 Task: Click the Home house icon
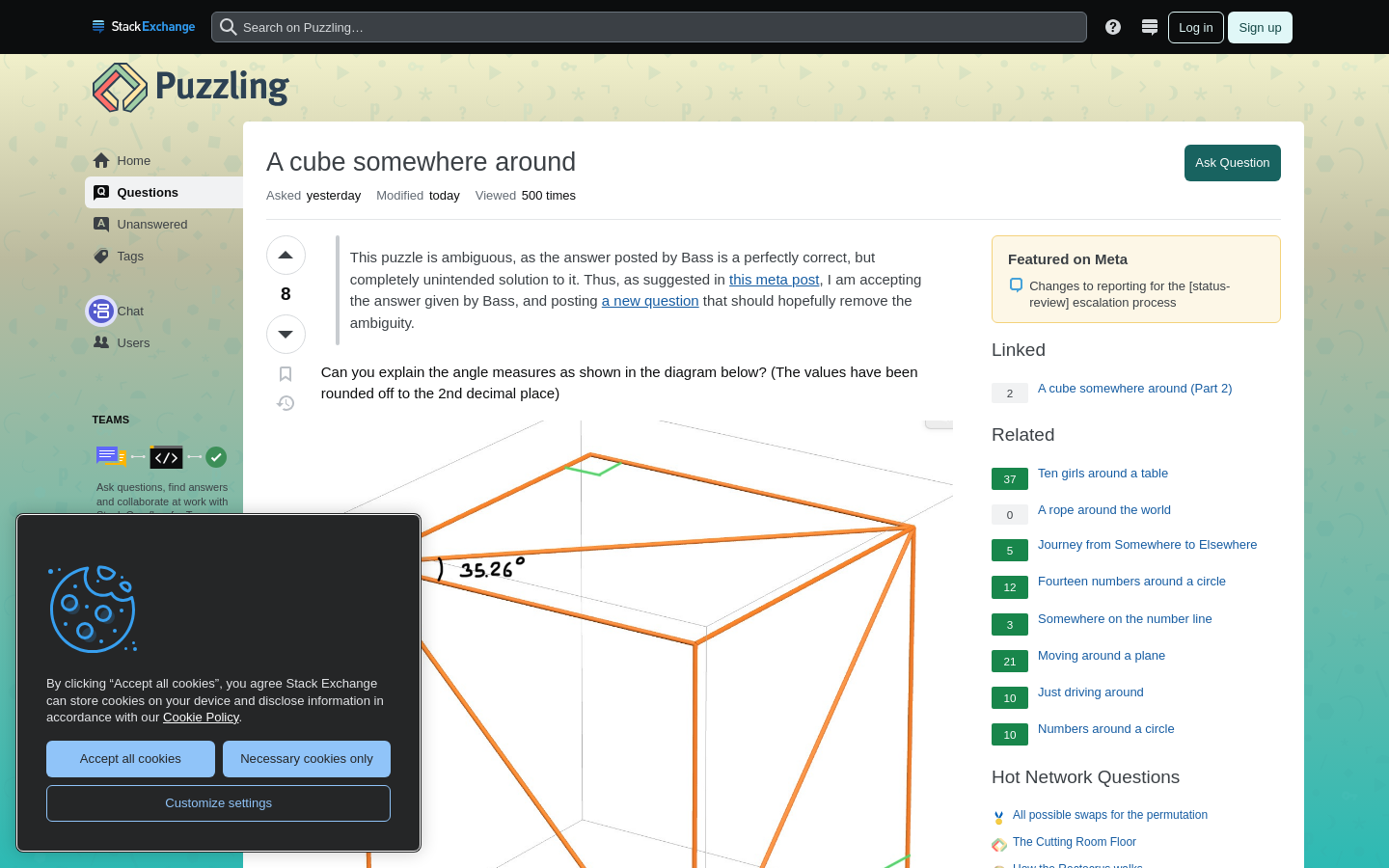pyautogui.click(x=101, y=160)
